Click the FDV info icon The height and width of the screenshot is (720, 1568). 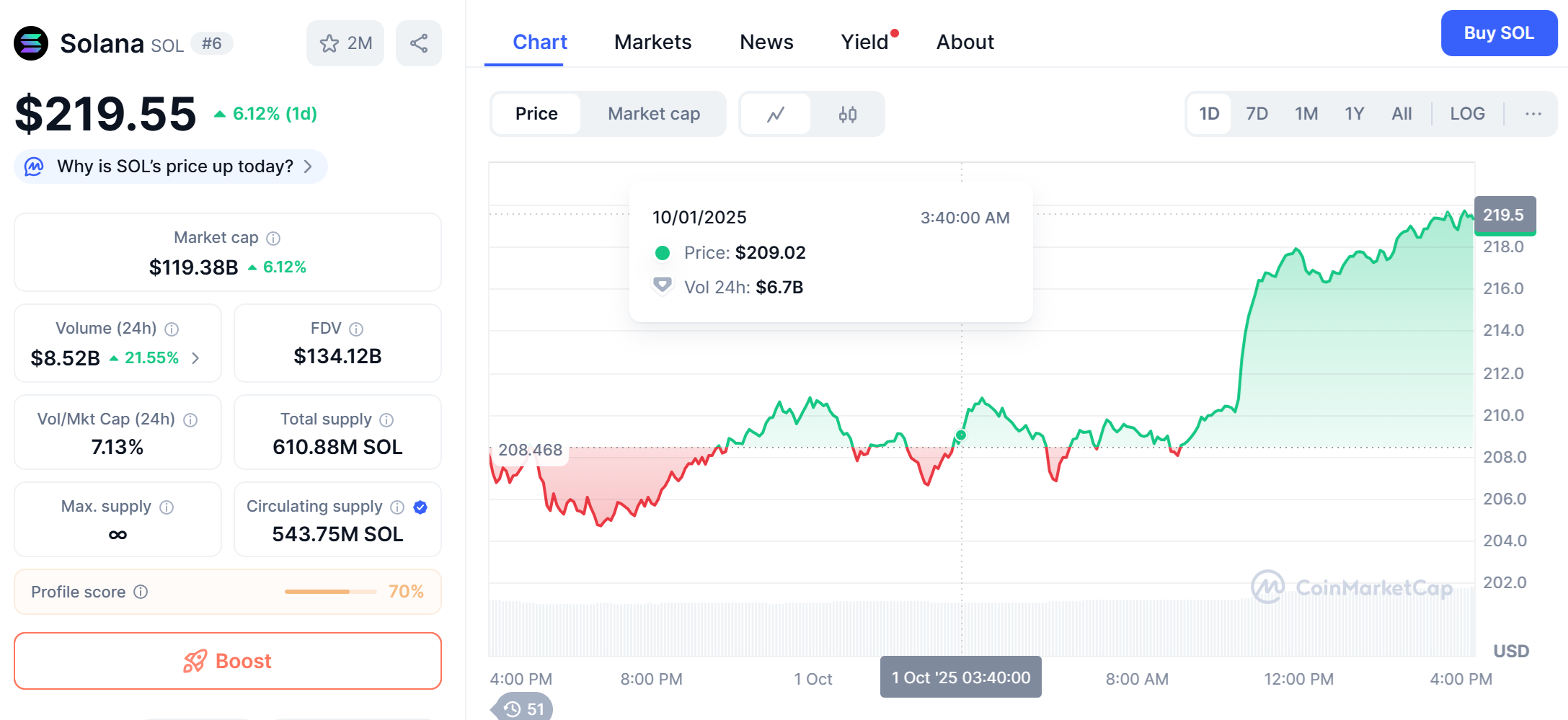click(356, 329)
